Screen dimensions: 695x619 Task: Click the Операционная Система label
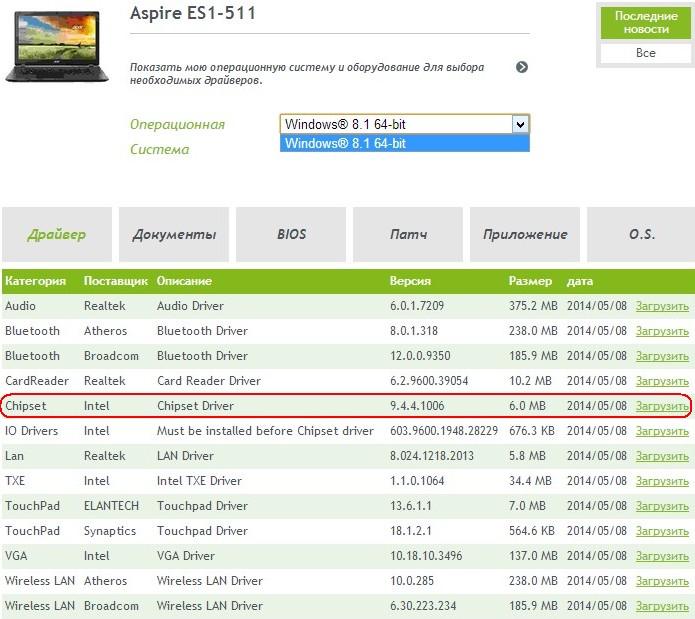[177, 136]
